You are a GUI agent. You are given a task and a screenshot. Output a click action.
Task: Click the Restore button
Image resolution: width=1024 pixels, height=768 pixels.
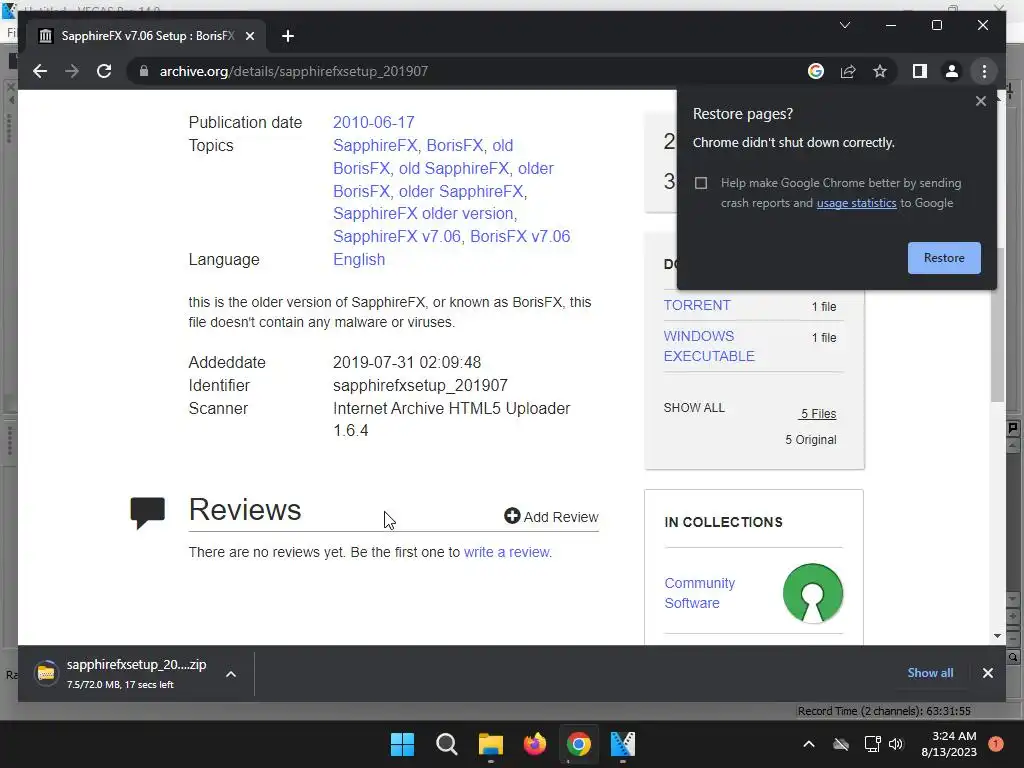point(944,258)
